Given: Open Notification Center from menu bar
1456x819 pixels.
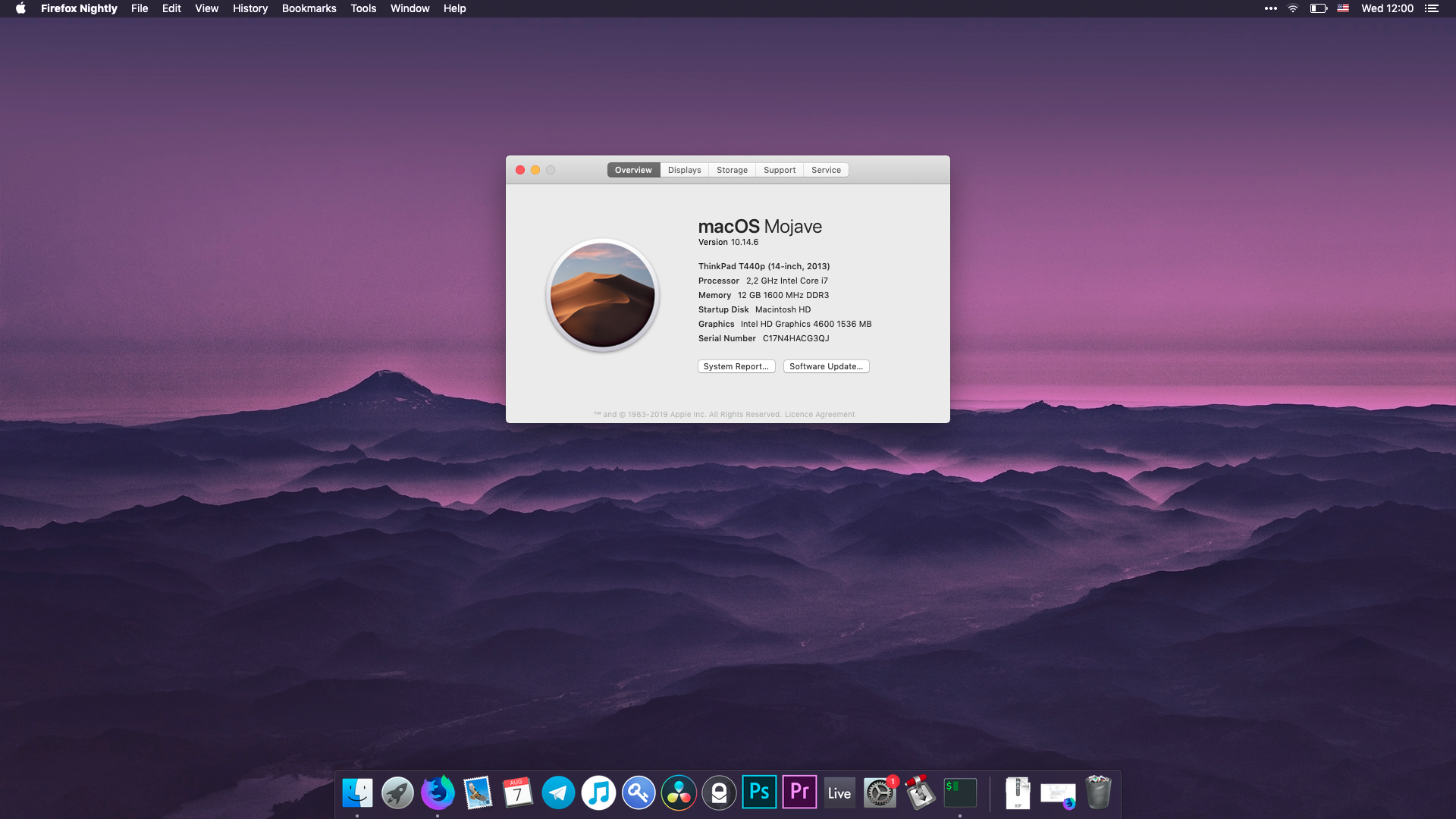Looking at the screenshot, I should 1431,8.
